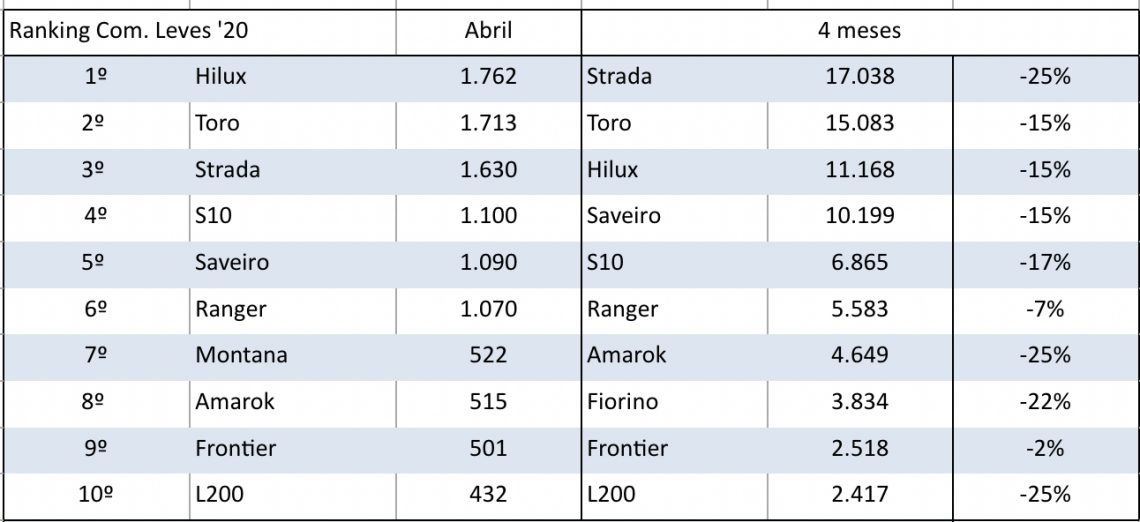Select the -7% variation cell
Image resolution: width=1140 pixels, height=522 pixels.
click(x=1045, y=309)
